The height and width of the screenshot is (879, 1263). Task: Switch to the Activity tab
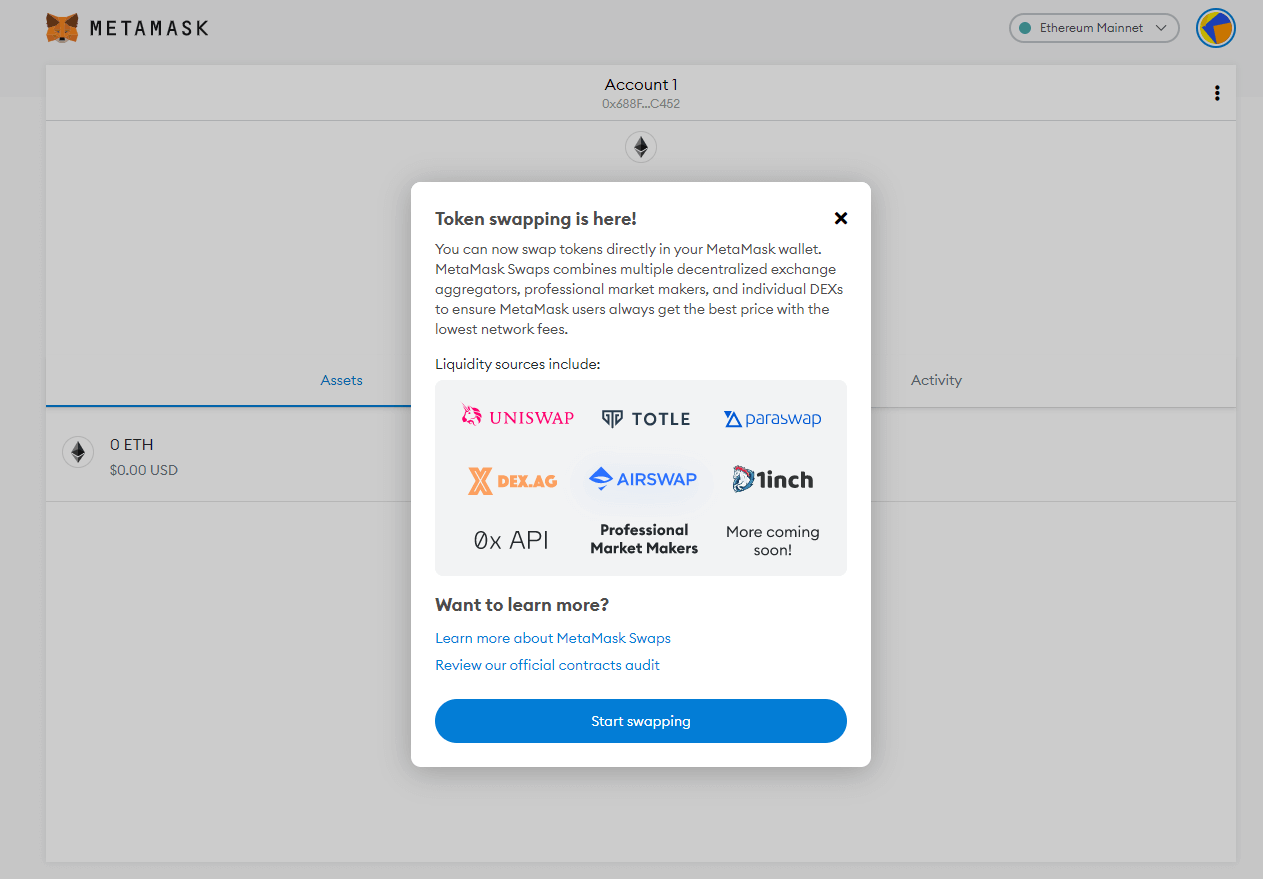point(936,380)
